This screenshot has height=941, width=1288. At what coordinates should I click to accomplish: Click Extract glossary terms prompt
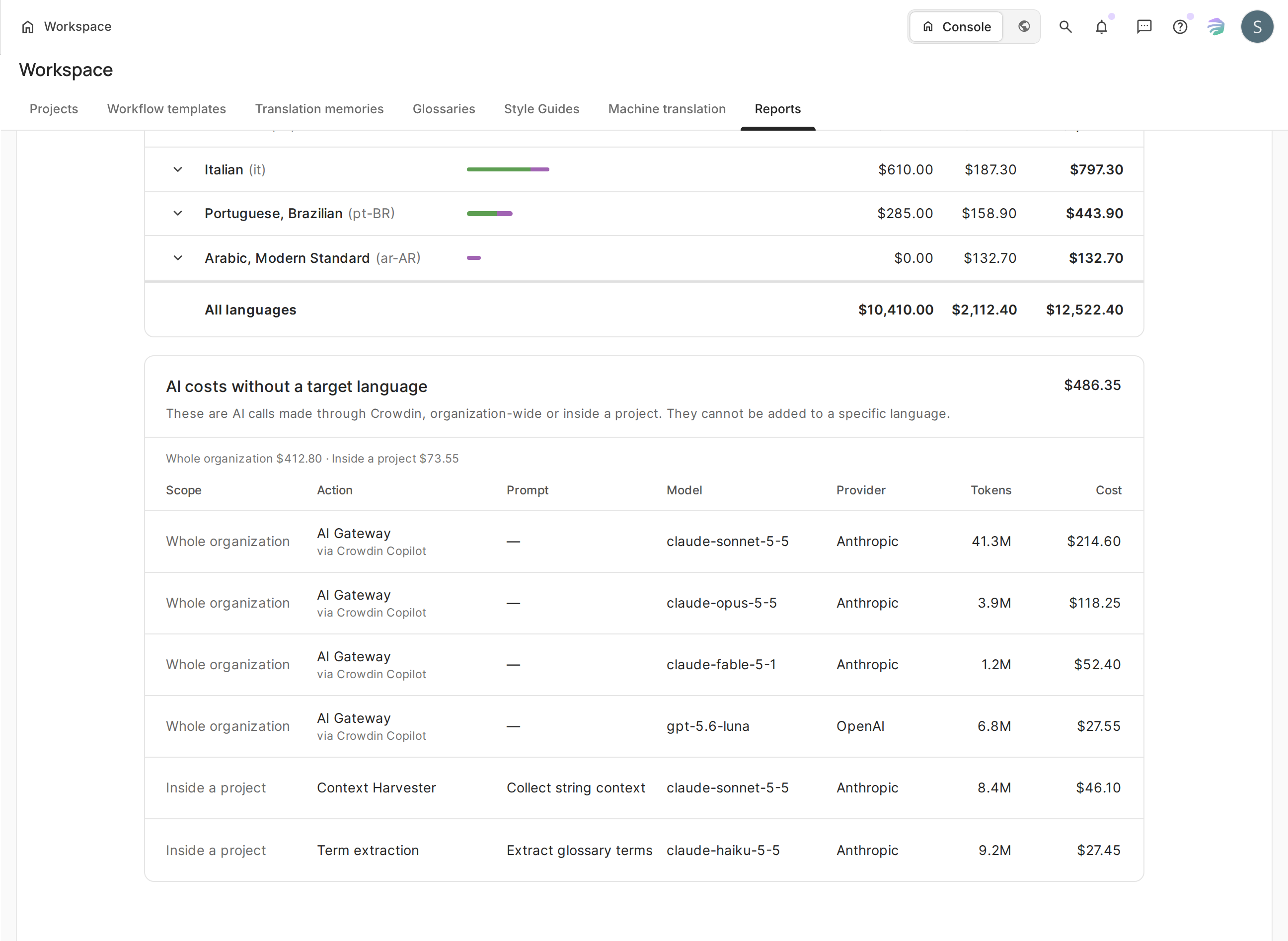pyautogui.click(x=580, y=851)
